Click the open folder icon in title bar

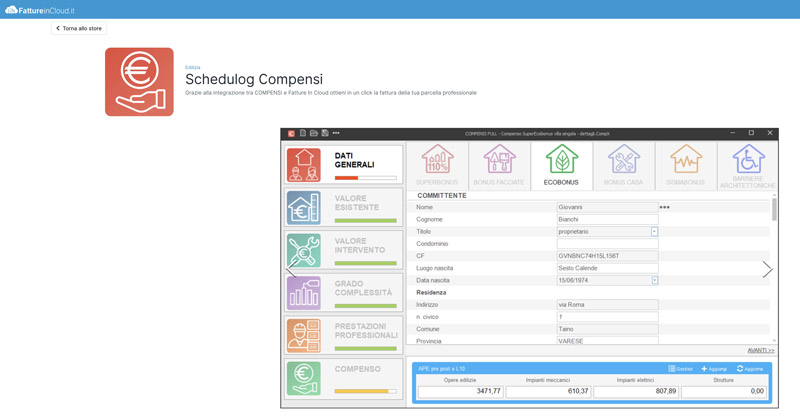click(x=314, y=133)
